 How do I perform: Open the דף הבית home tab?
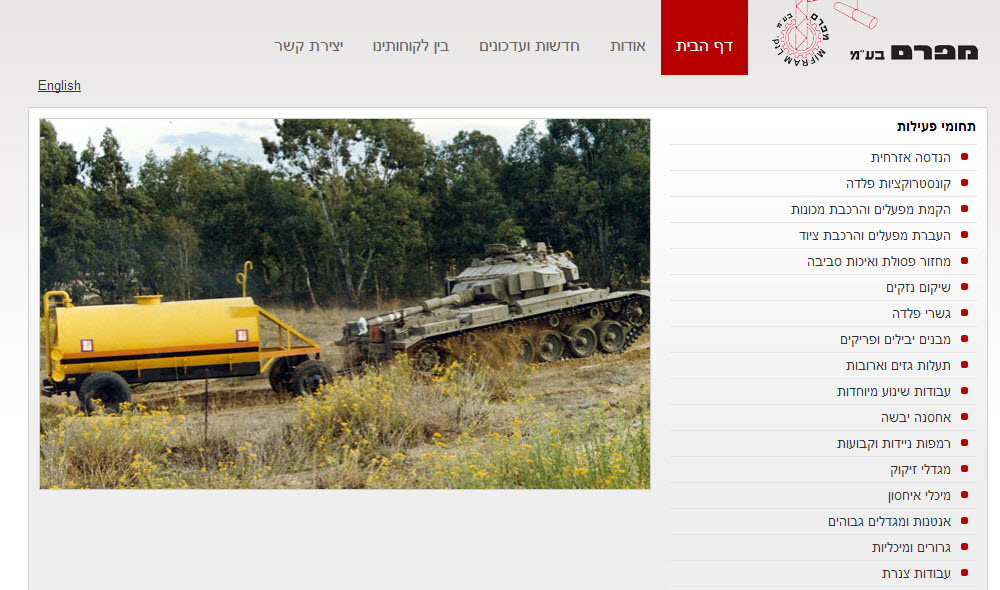click(x=704, y=46)
